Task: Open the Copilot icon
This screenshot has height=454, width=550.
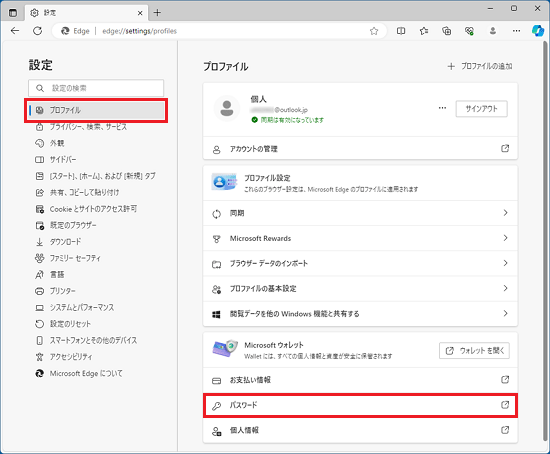Action: pyautogui.click(x=538, y=31)
